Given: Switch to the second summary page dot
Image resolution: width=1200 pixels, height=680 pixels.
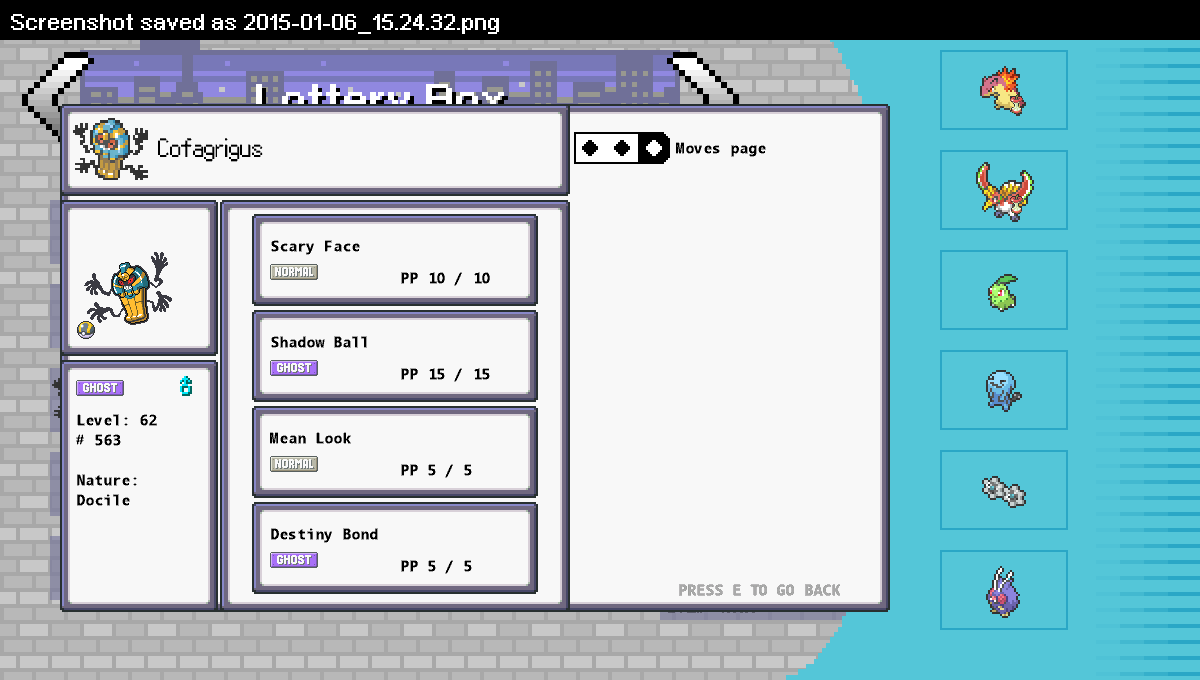Looking at the screenshot, I should pos(622,148).
